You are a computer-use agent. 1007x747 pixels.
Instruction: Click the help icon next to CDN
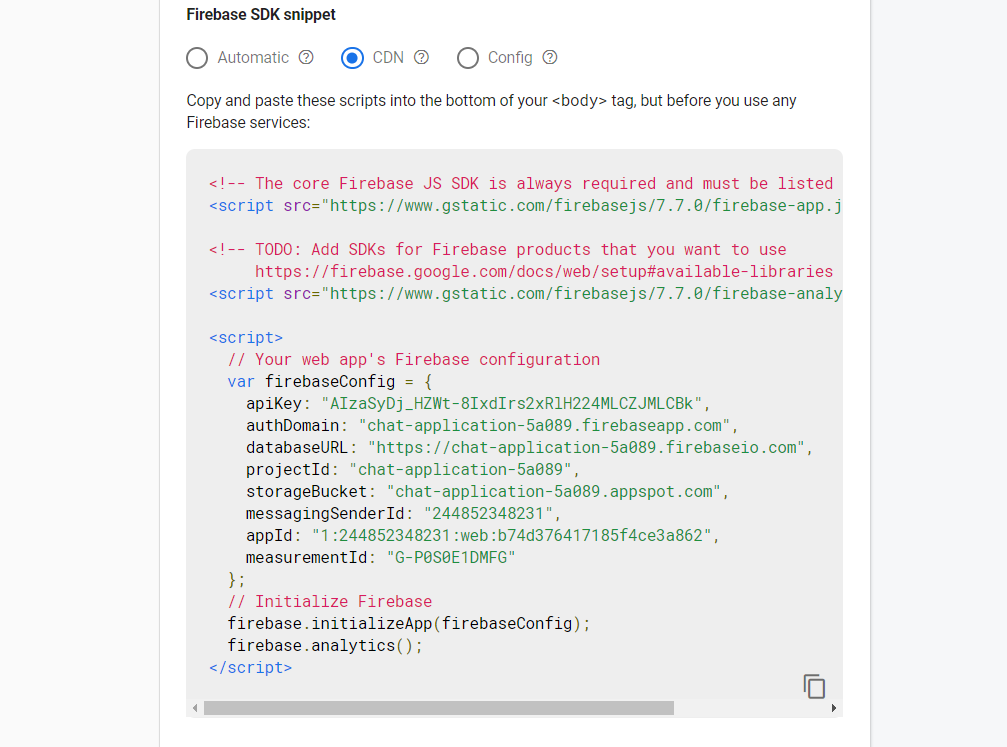pyautogui.click(x=421, y=58)
